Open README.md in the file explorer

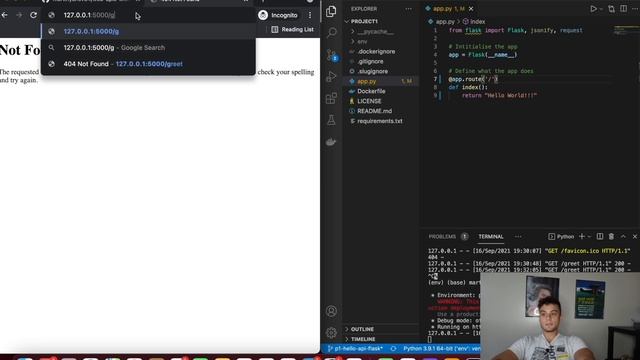pos(374,111)
